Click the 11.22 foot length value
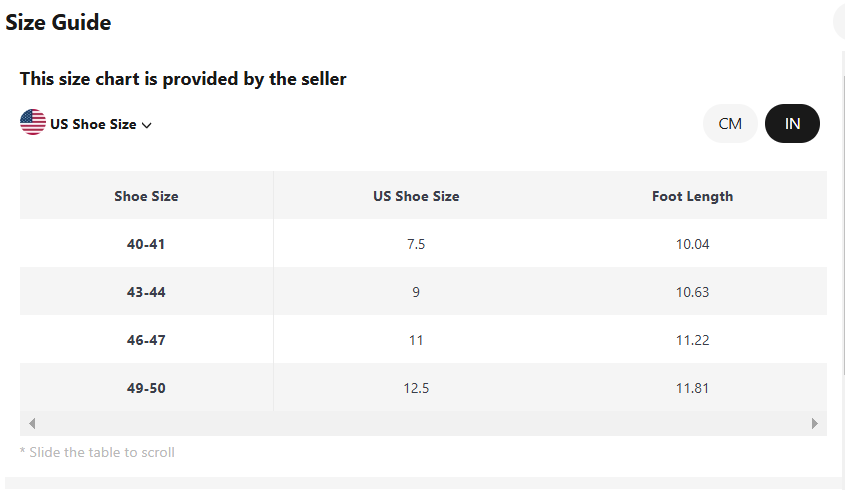Image resolution: width=845 pixels, height=490 pixels. tap(692, 340)
